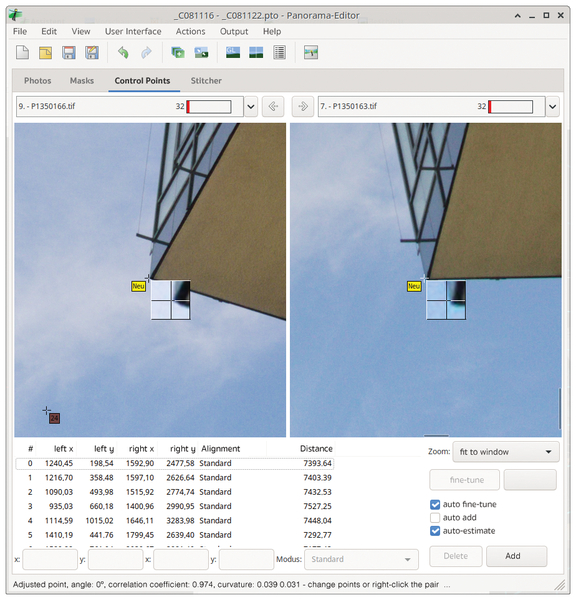Viewport: 576px width, 600px height.
Task: Open the Help menu
Action: pos(272,31)
